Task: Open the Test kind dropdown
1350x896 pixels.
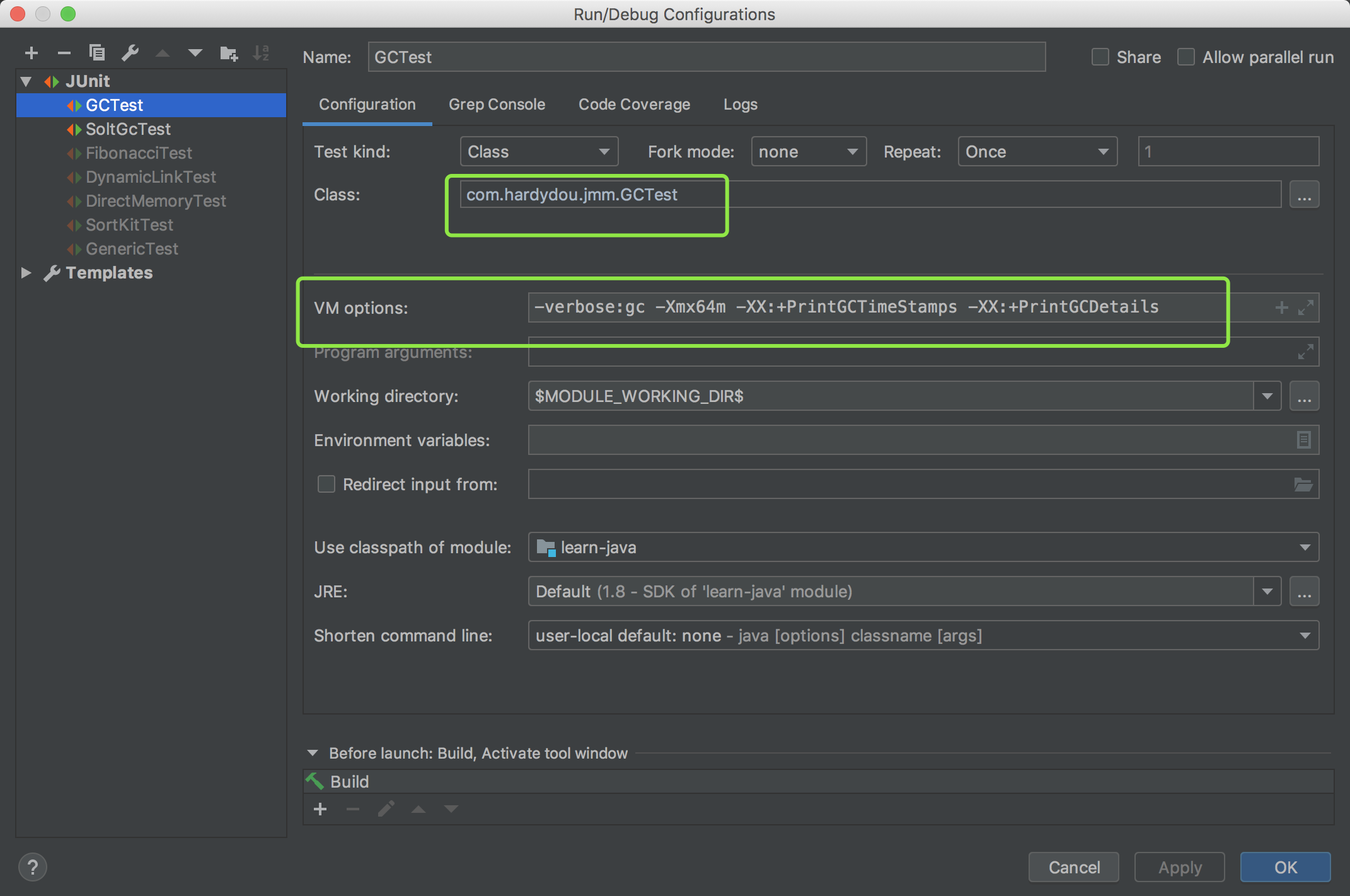Action: [x=539, y=152]
